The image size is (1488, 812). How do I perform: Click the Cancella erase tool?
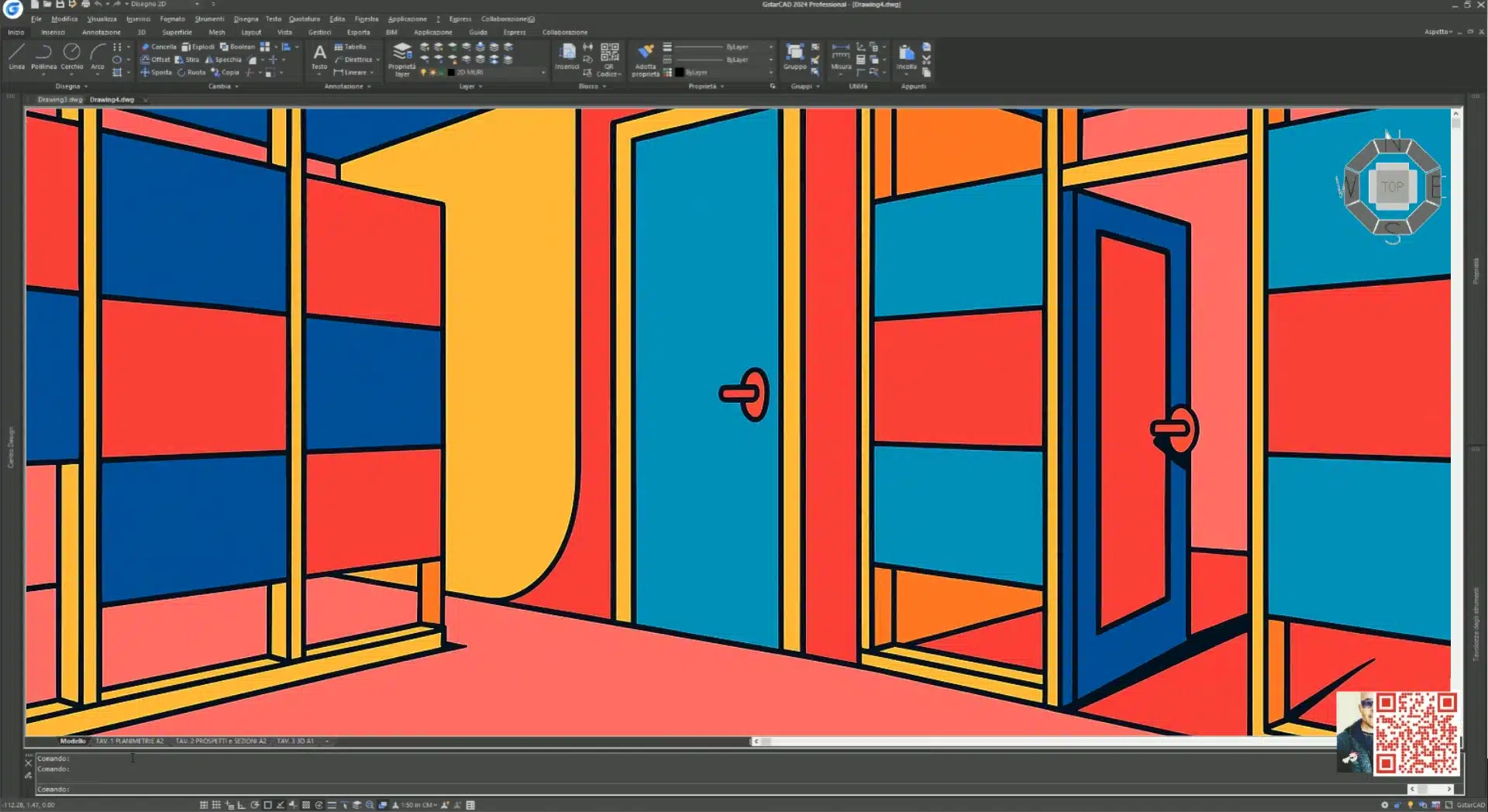159,46
